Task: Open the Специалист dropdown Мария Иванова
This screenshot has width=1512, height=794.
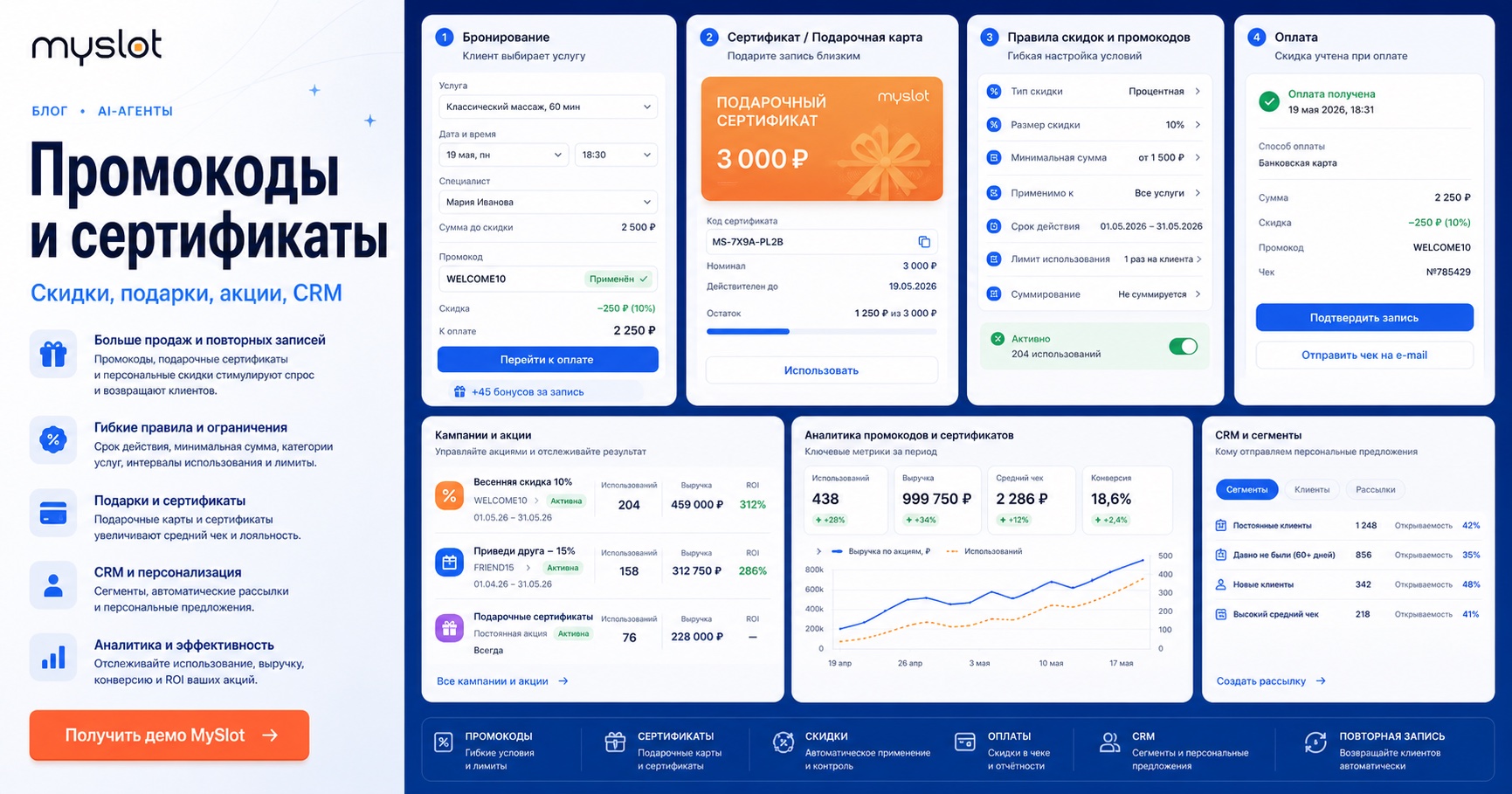Action: (548, 202)
